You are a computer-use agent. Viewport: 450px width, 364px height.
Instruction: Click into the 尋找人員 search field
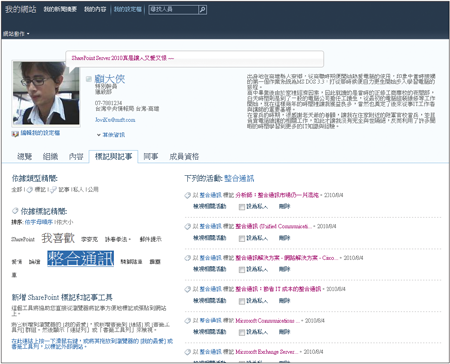click(174, 10)
